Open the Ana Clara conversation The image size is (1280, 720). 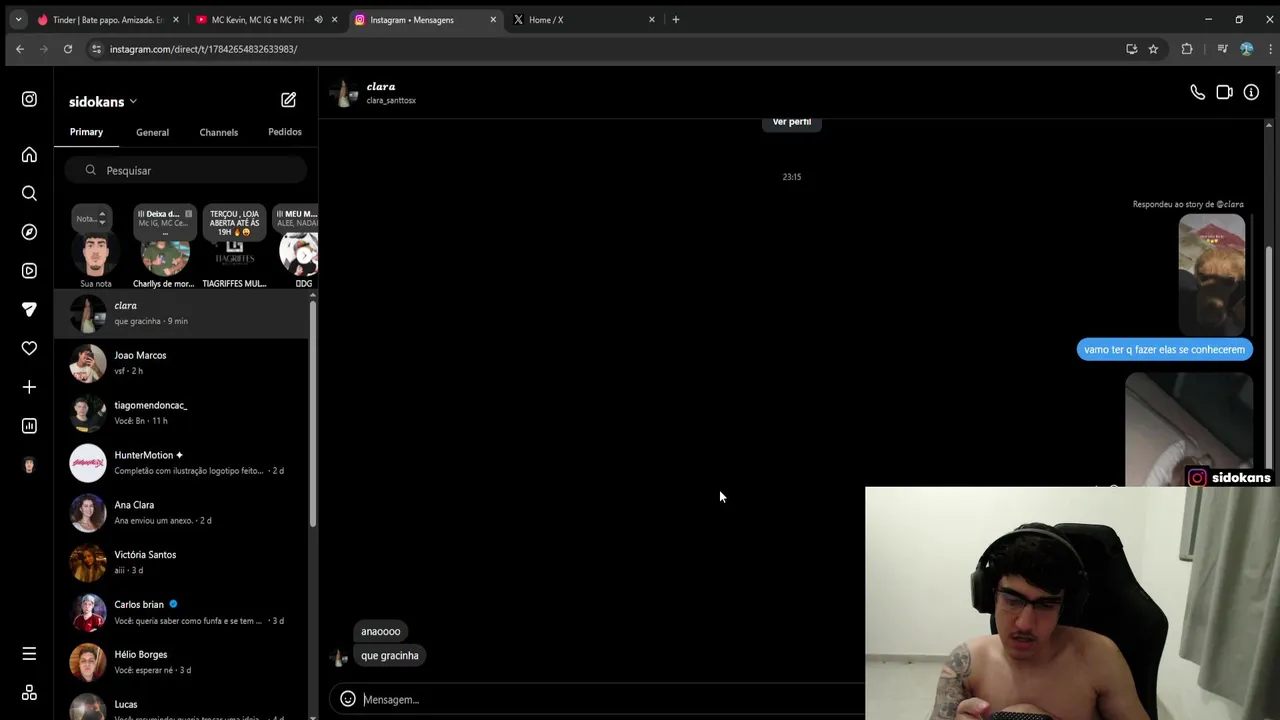tap(183, 513)
